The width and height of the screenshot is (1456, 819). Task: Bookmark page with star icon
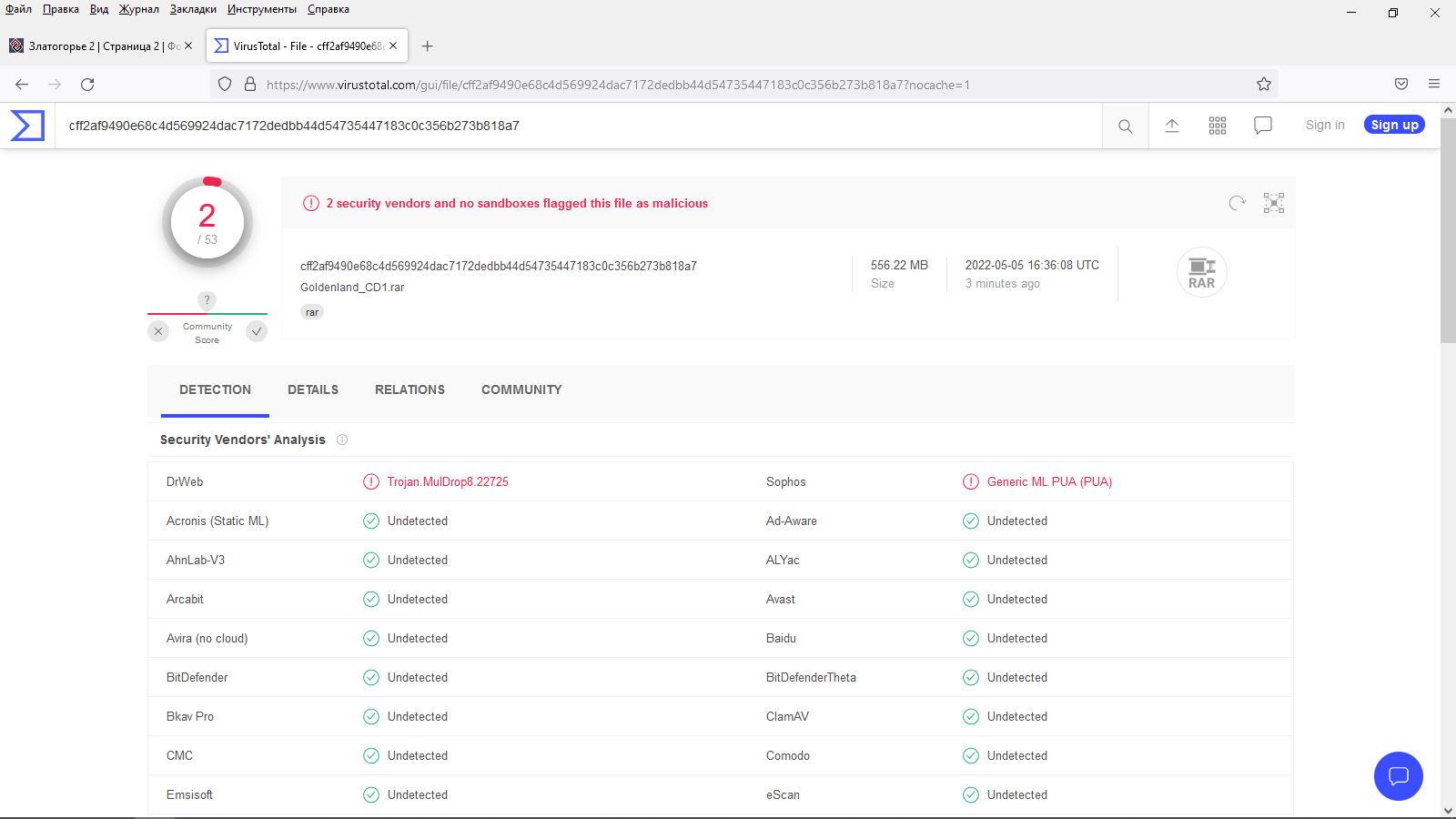[1264, 85]
